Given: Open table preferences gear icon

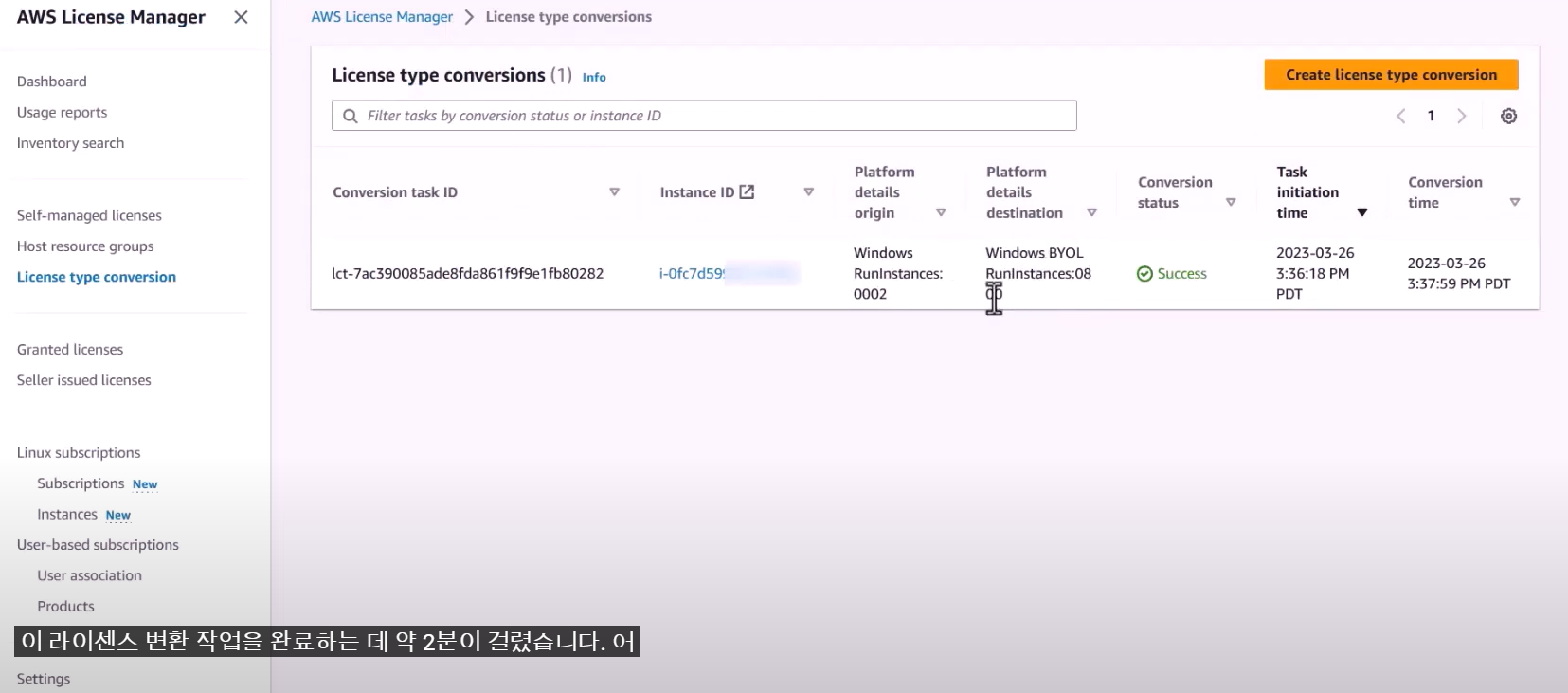Looking at the screenshot, I should click(x=1508, y=116).
